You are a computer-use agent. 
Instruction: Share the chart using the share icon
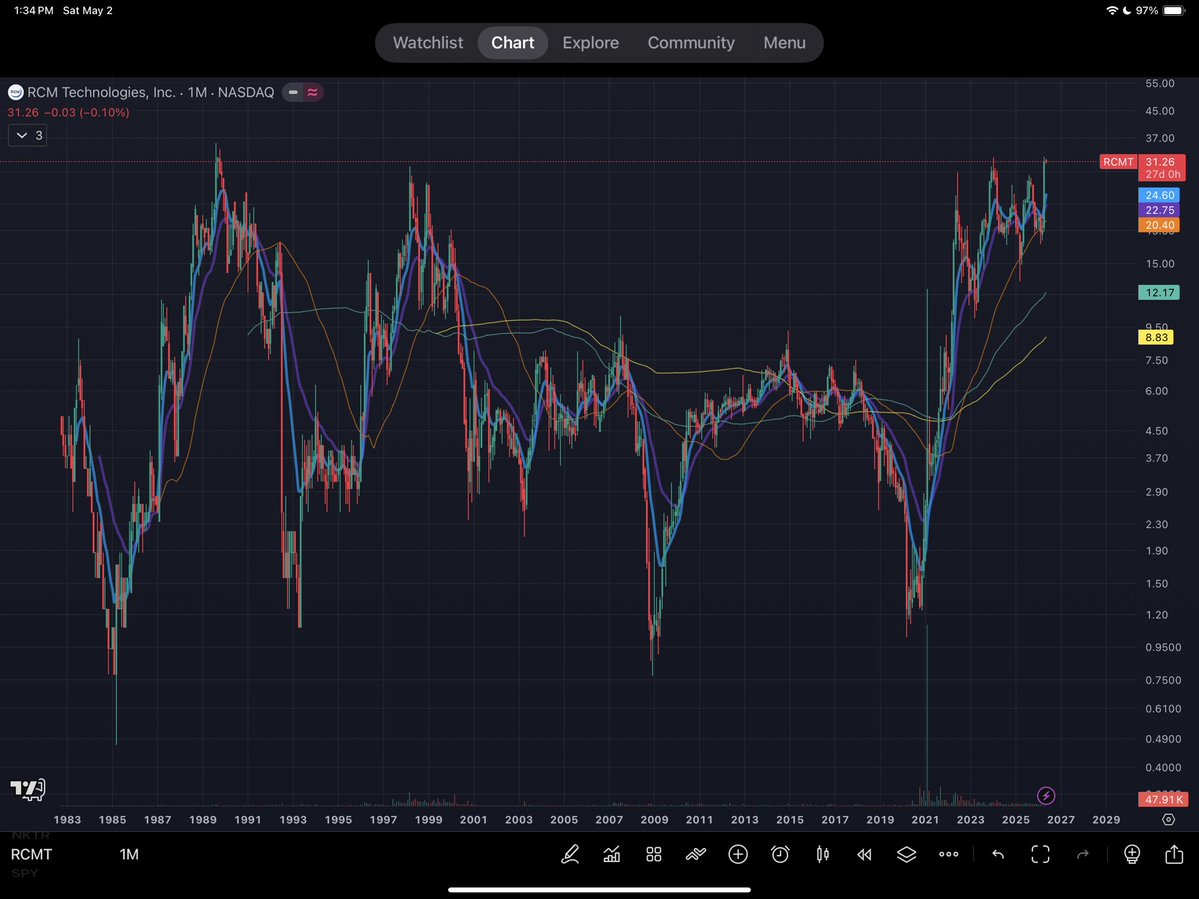(x=1175, y=853)
